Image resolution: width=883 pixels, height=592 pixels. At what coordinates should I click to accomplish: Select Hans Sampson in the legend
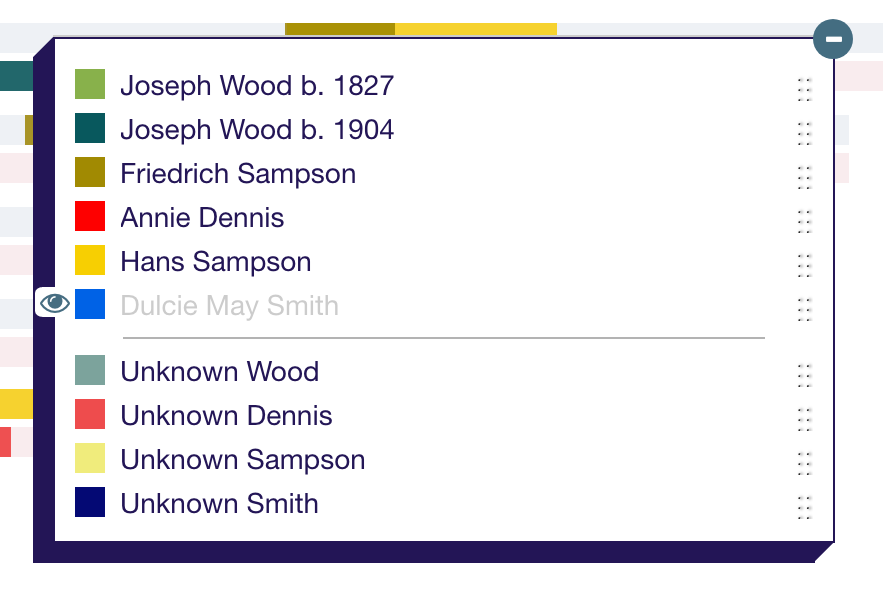click(216, 262)
